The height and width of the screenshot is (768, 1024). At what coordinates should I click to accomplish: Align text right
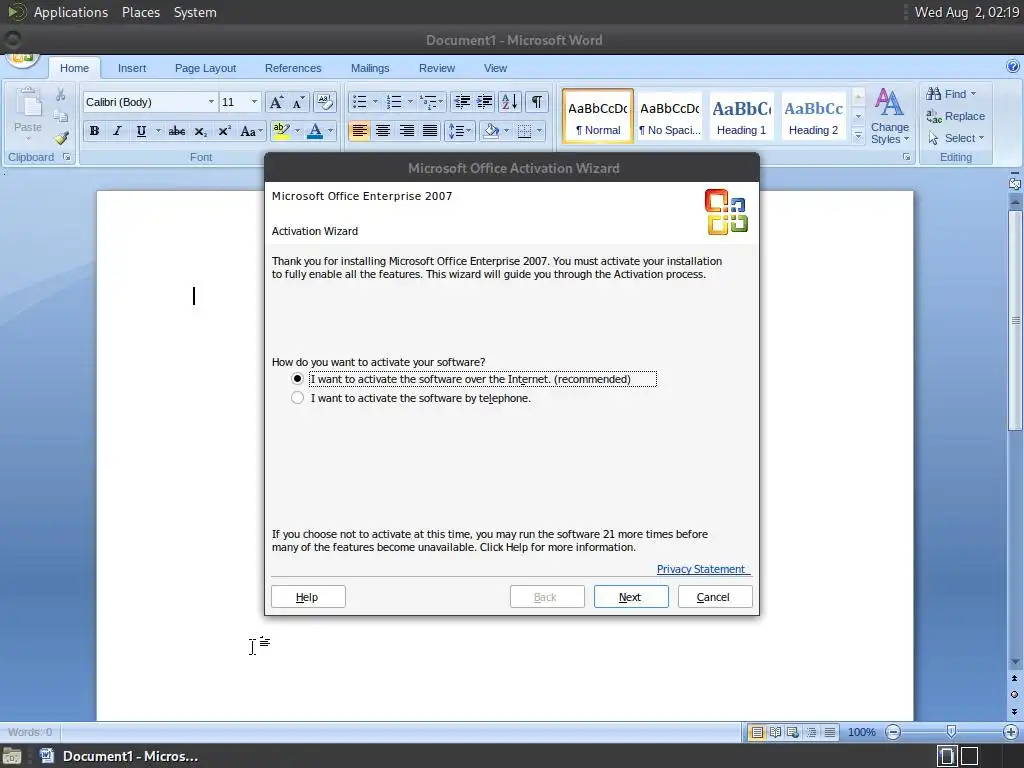(406, 131)
